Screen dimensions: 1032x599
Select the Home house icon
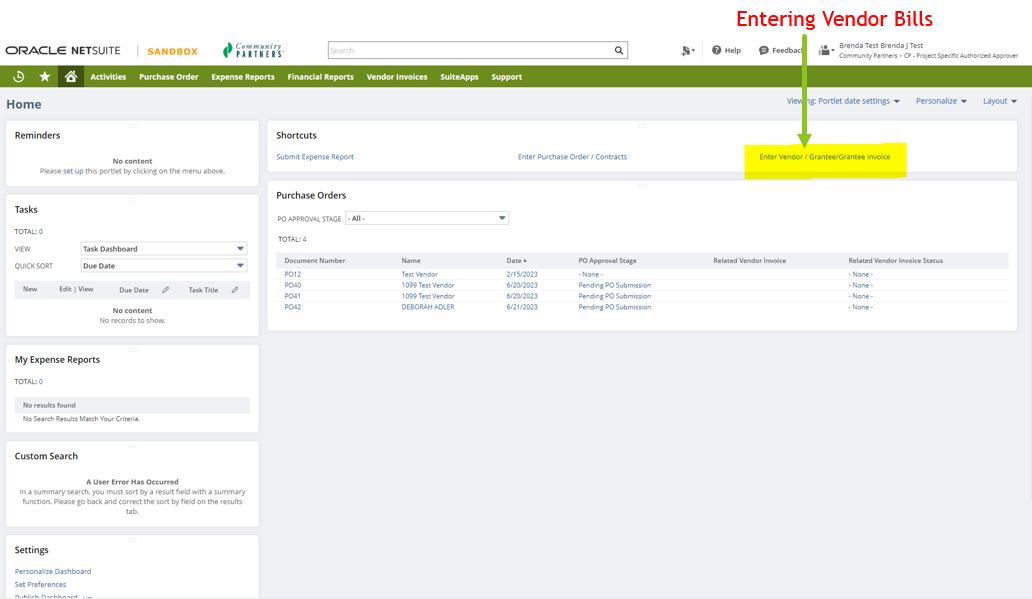[69, 76]
